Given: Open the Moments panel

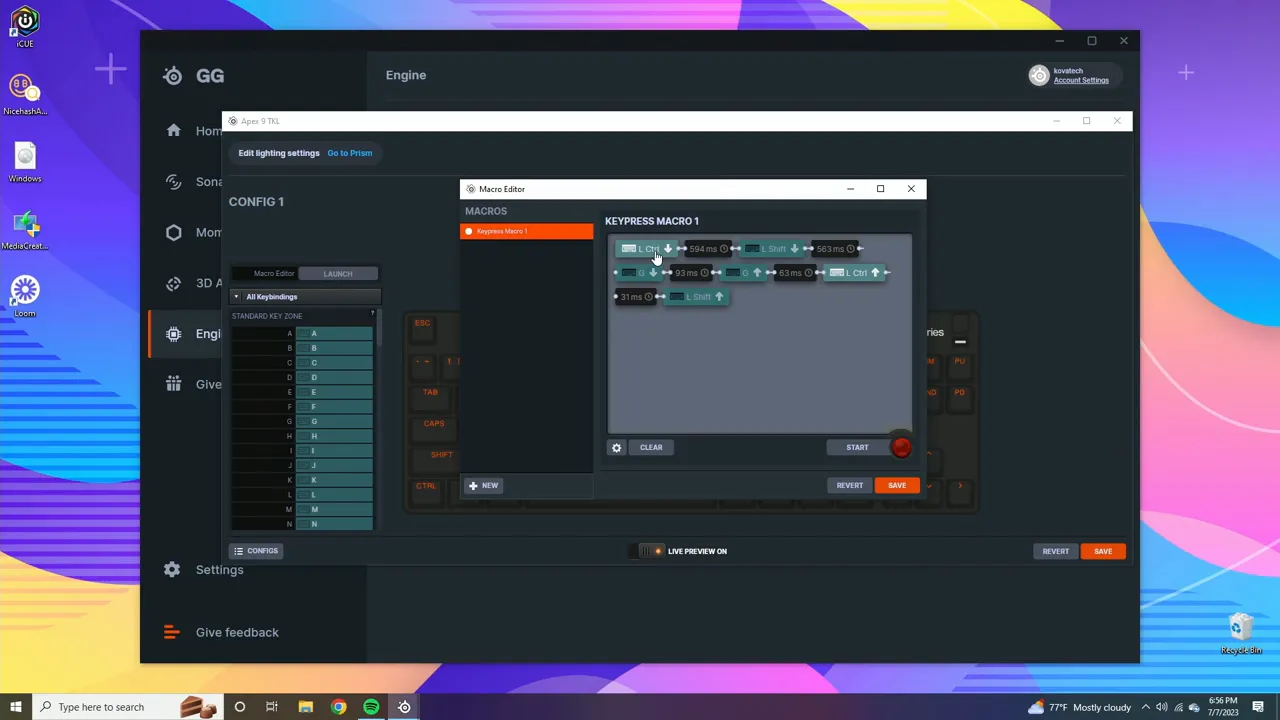Looking at the screenshot, I should (173, 232).
